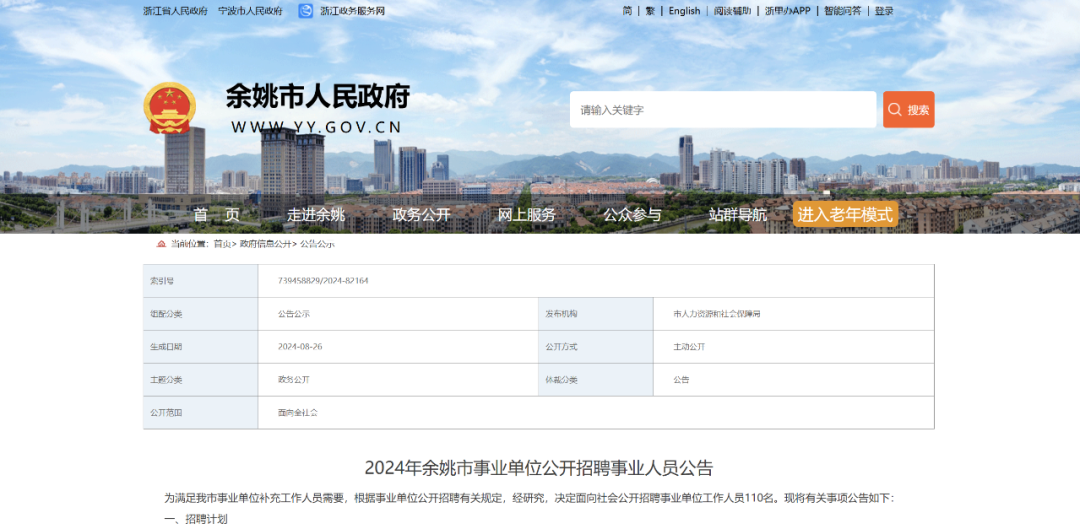1080x529 pixels.
Task: Click the 2024年余姚市事业单位公开招聘 announcement title
Action: [539, 468]
